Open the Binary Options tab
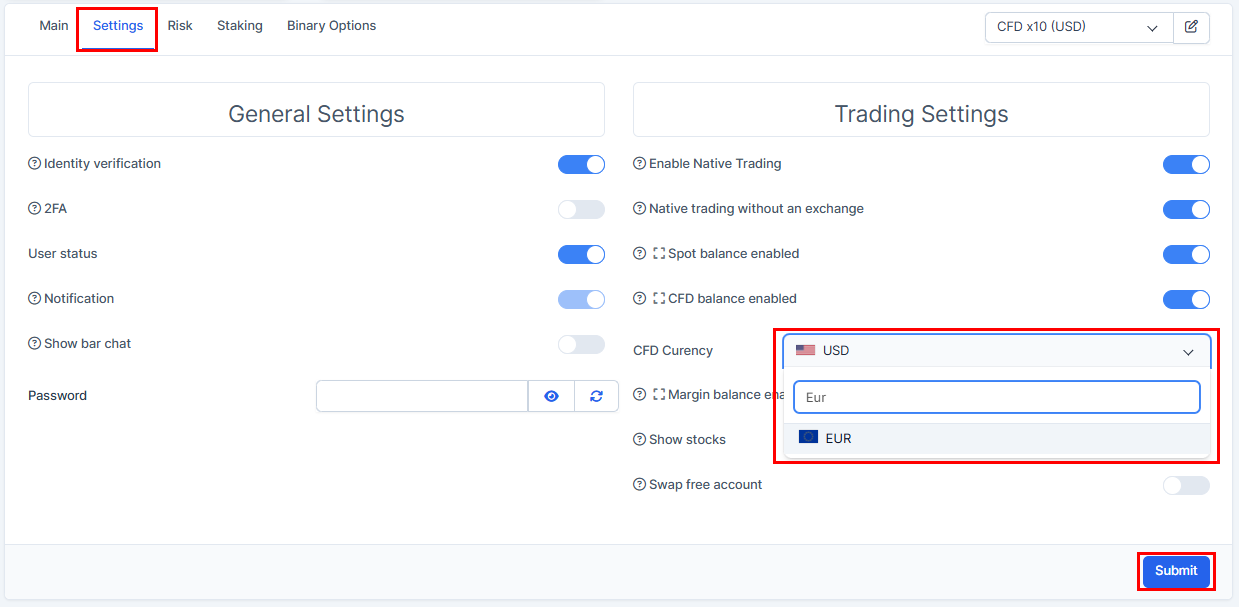Screen dimensions: 1239x607 coord(331,26)
